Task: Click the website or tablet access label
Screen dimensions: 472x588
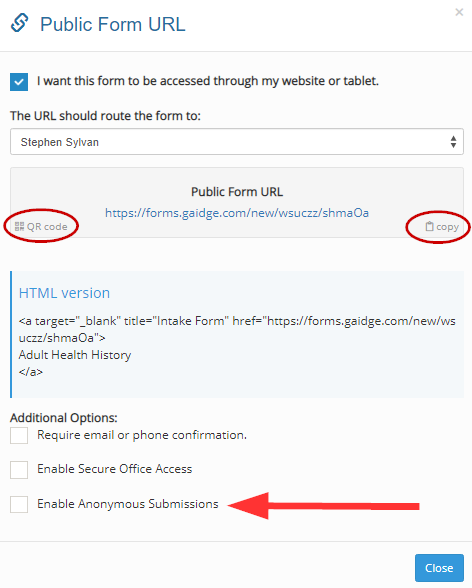Action: click(208, 81)
